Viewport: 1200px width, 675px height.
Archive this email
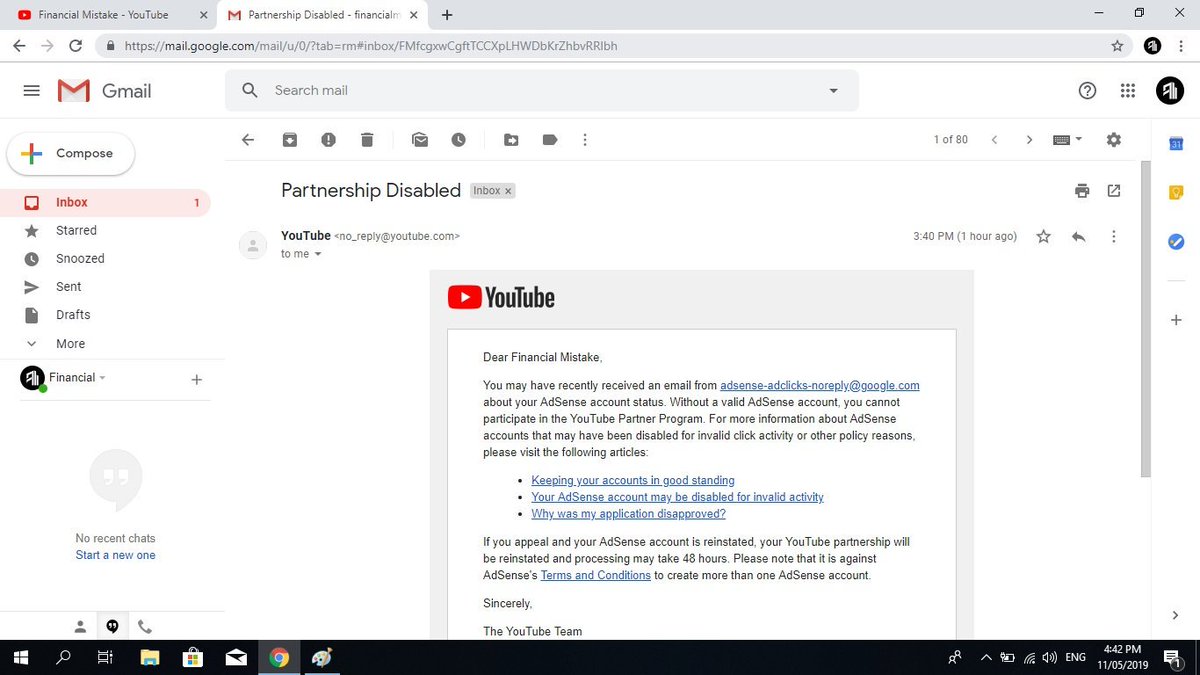[x=289, y=140]
